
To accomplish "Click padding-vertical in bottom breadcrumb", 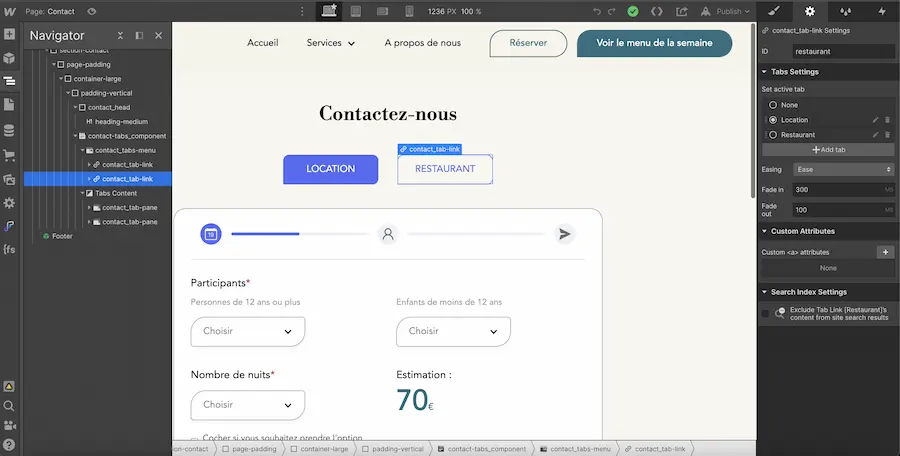I will pos(397,449).
